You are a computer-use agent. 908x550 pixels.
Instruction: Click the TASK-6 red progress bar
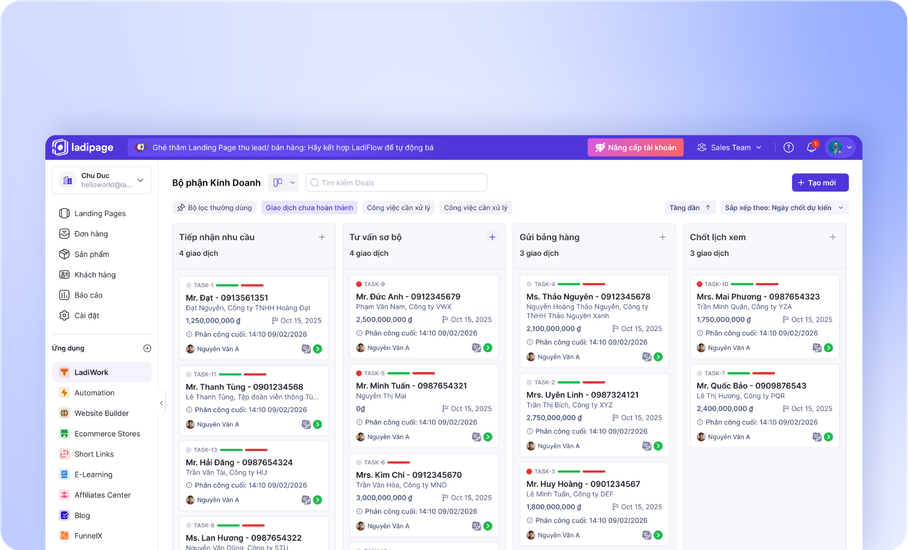(x=398, y=463)
